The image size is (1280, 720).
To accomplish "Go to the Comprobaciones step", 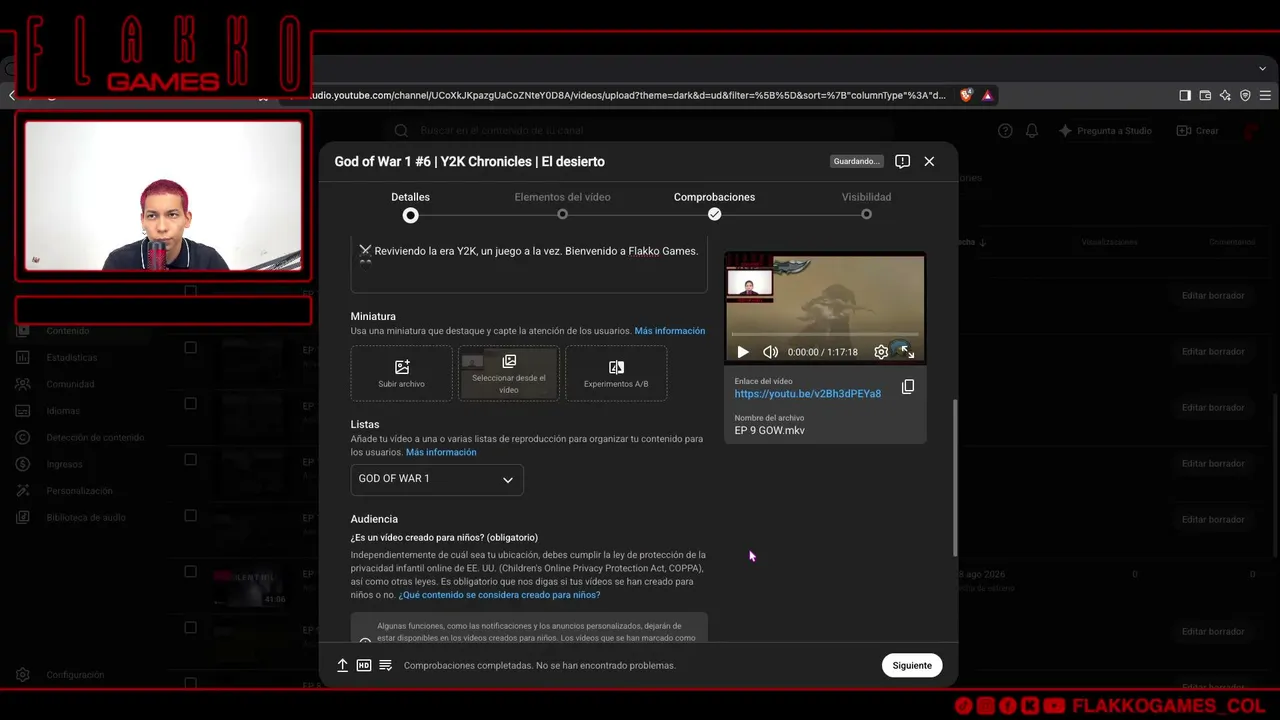I will click(714, 206).
